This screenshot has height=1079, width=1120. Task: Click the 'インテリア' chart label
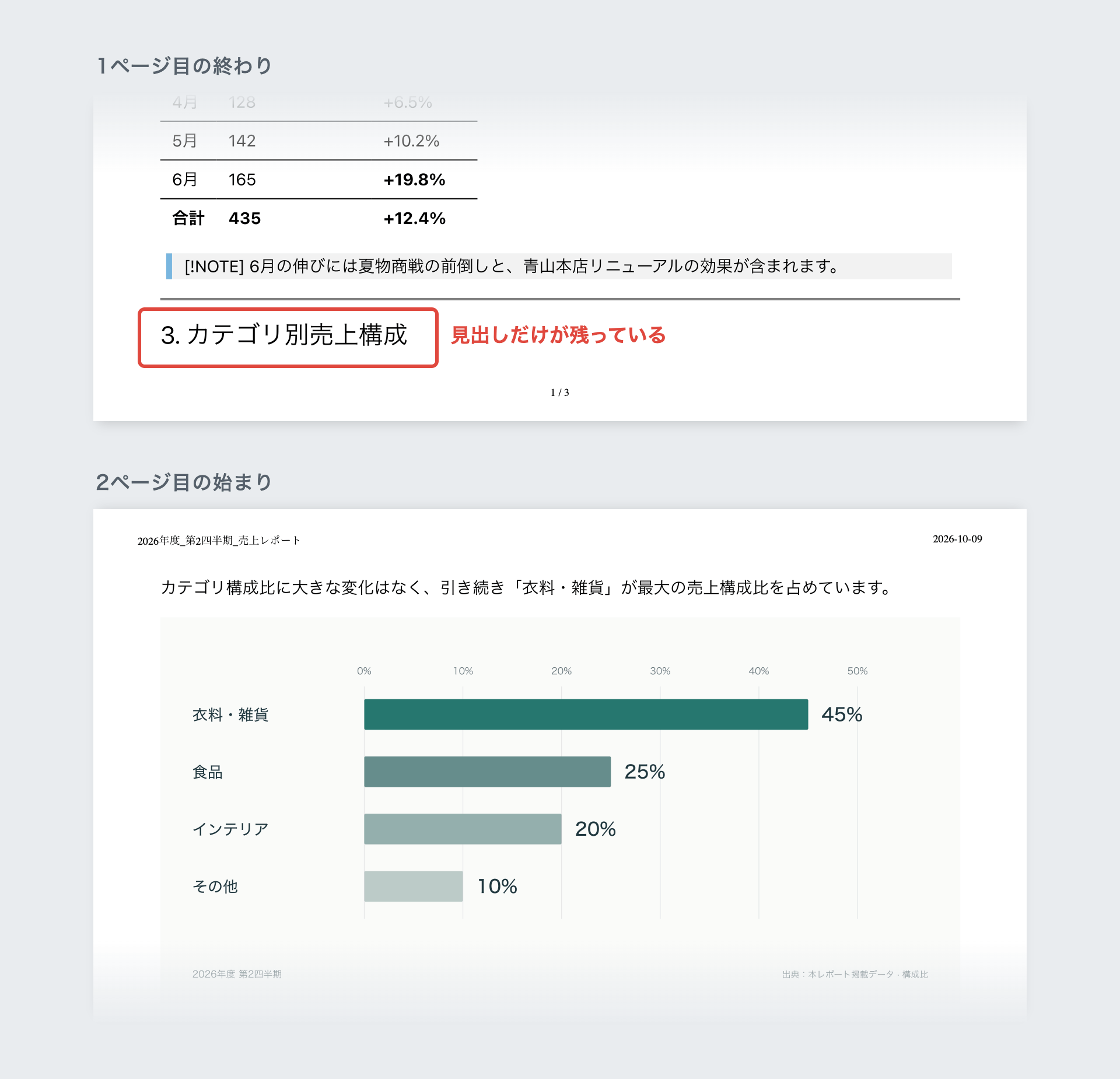tap(230, 829)
